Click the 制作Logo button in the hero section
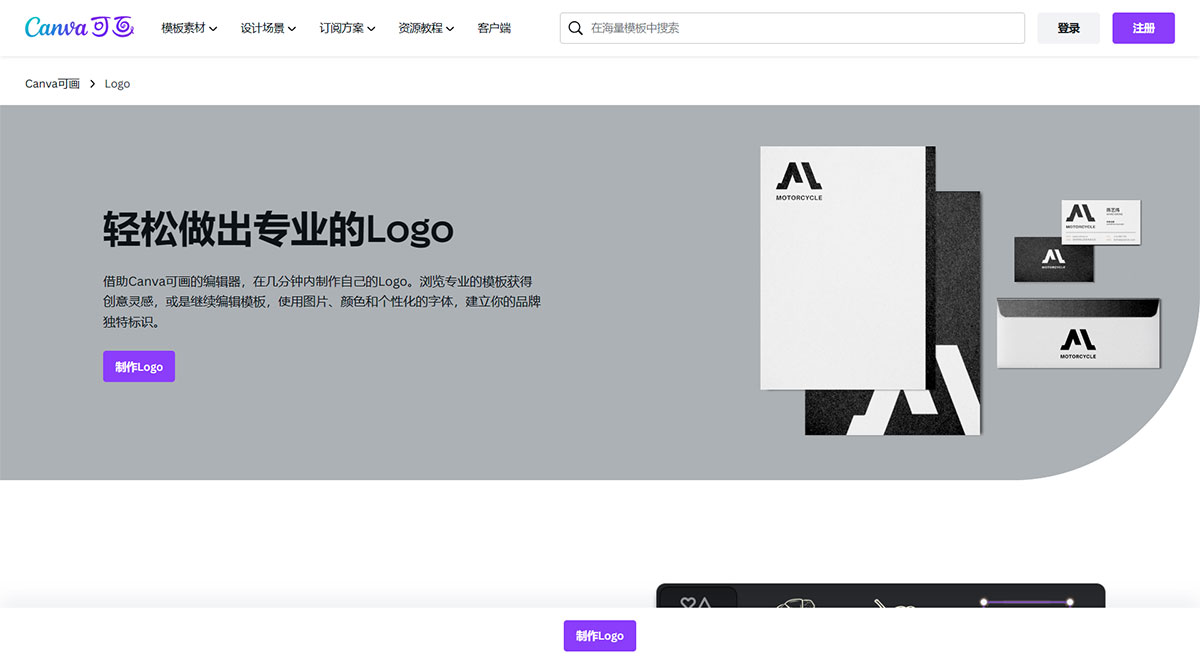Viewport: 1200px width, 664px height. (x=138, y=366)
